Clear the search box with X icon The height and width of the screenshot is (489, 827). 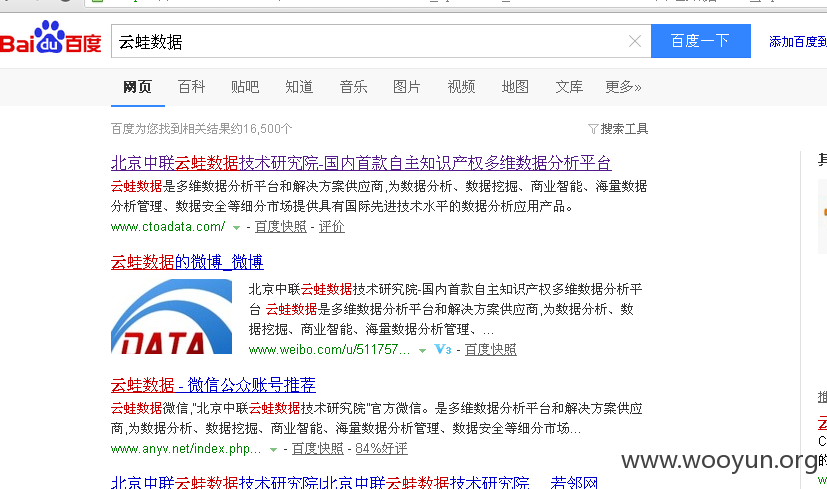pos(635,41)
